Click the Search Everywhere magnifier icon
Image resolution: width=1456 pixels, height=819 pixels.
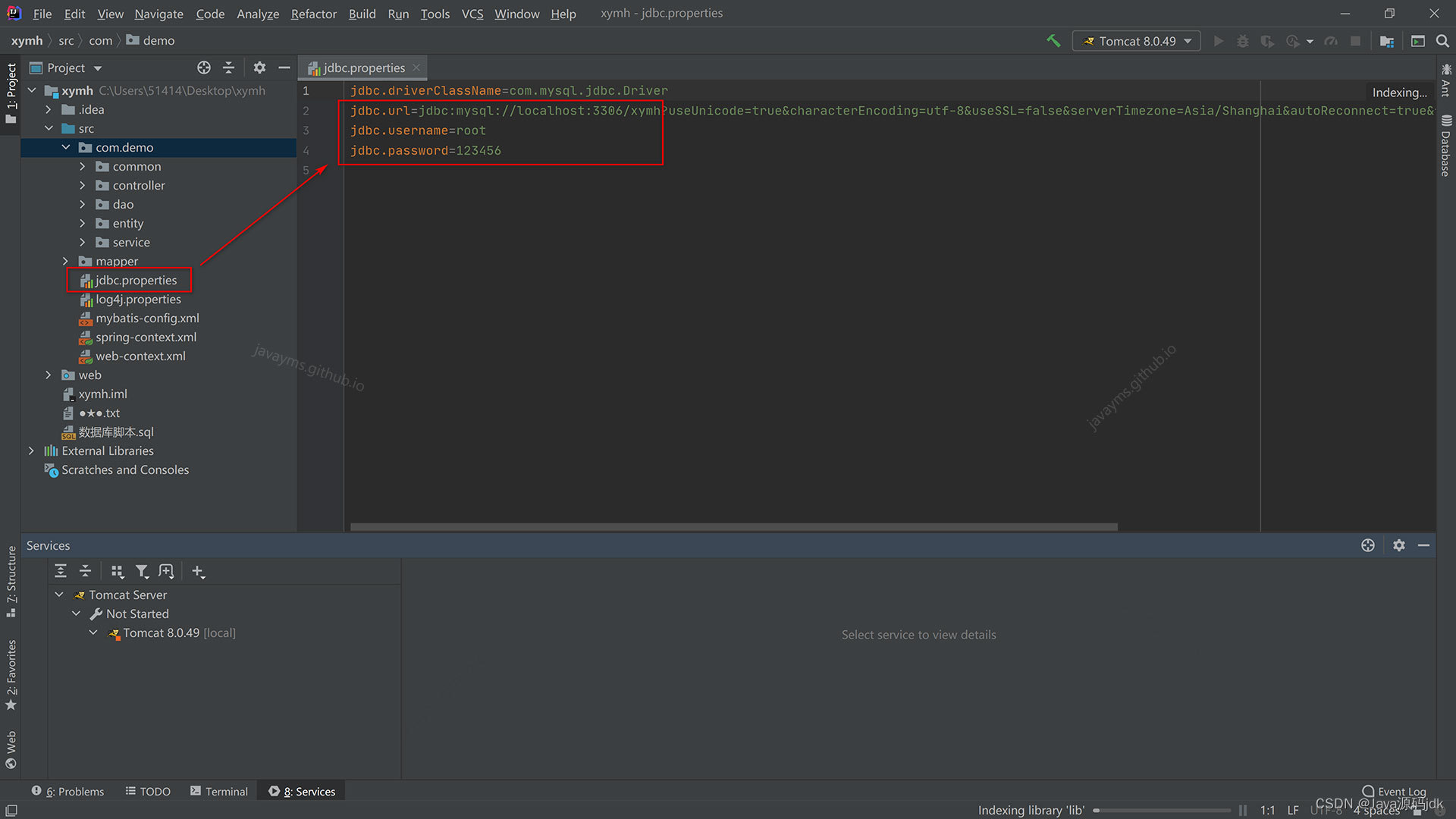(x=1442, y=41)
